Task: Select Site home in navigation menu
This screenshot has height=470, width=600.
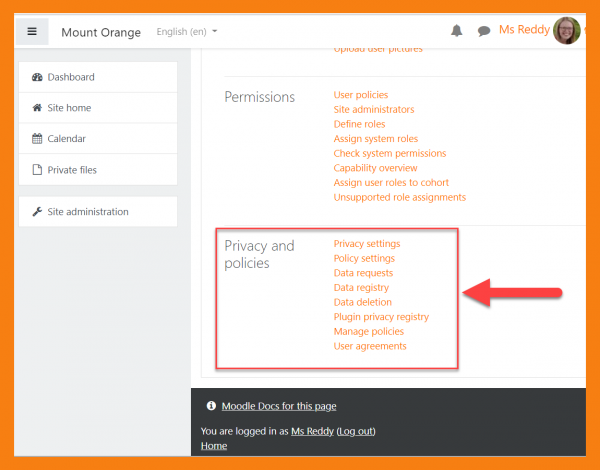Action: click(70, 108)
